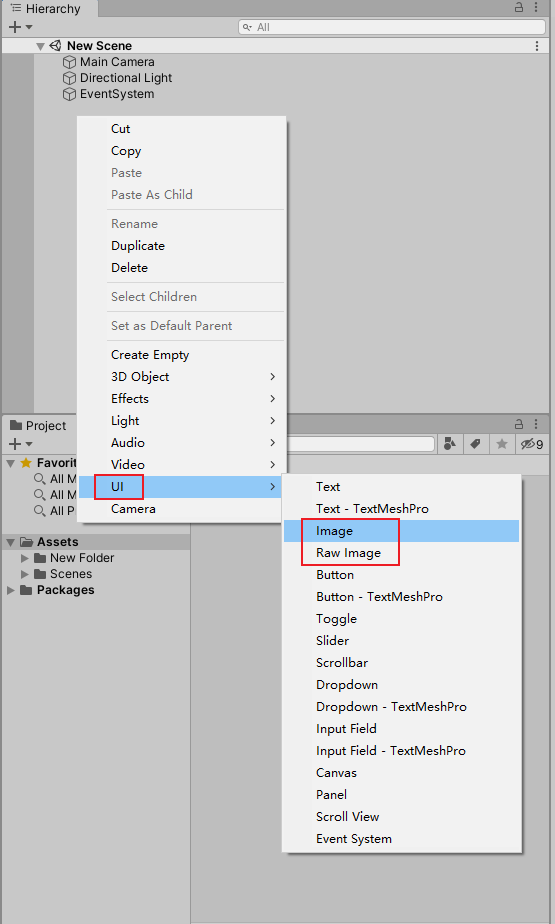Choose Delete from context menu
Image resolution: width=555 pixels, height=924 pixels.
[182, 268]
